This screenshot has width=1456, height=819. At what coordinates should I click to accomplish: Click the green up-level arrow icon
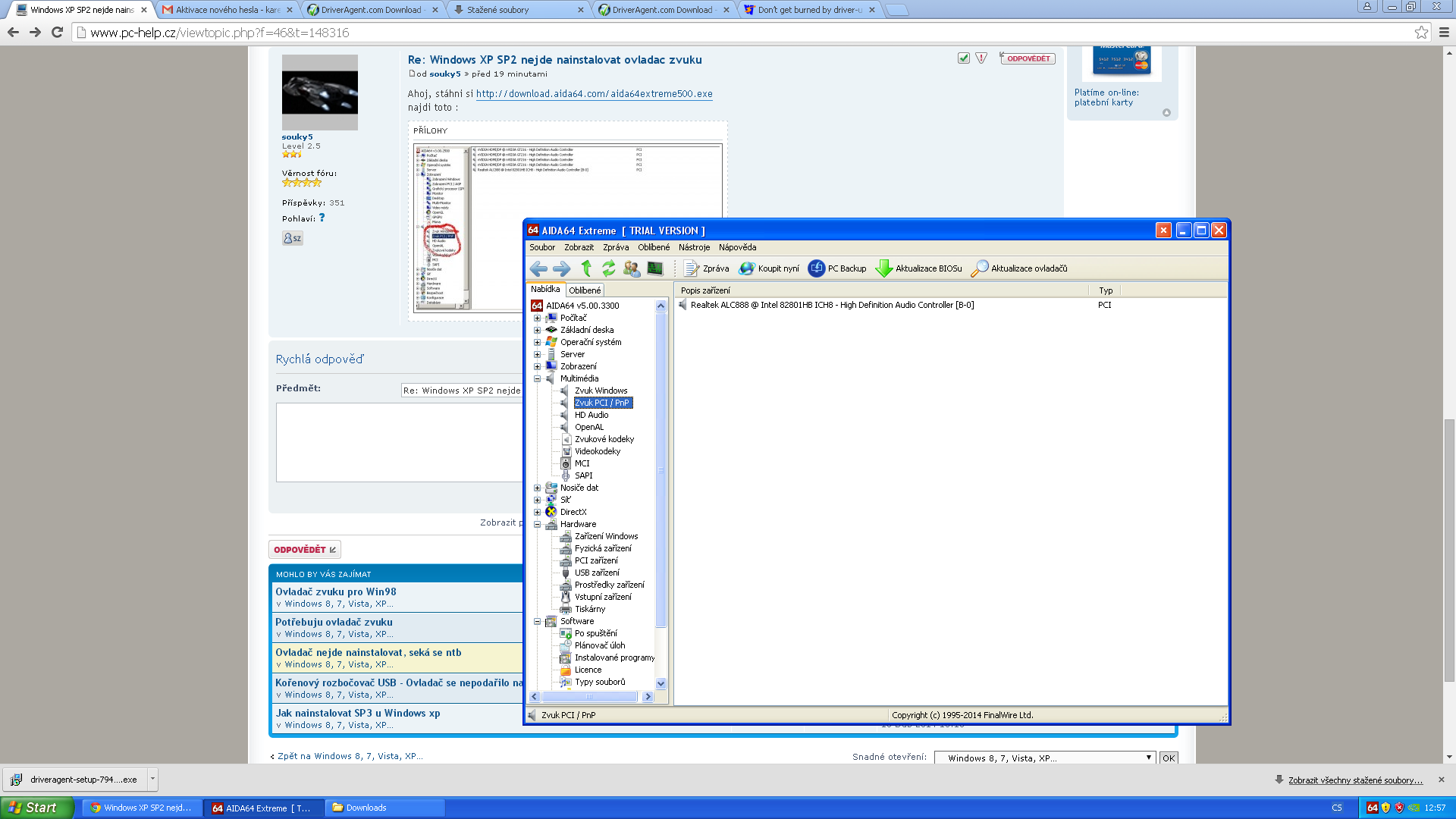[x=586, y=268]
